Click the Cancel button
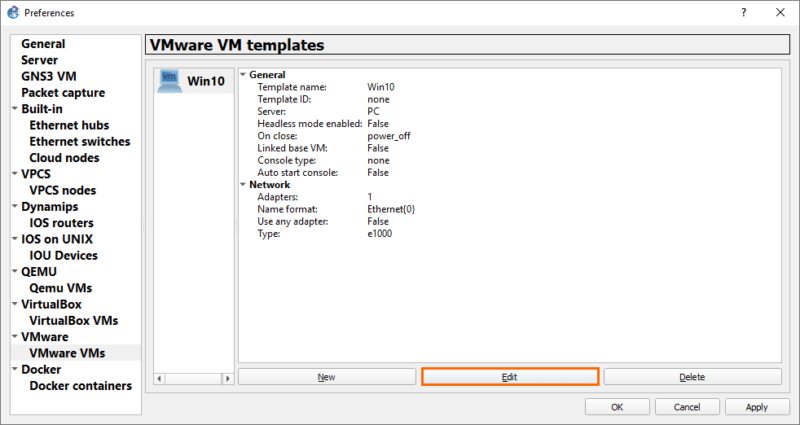This screenshot has width=800, height=425. click(x=687, y=407)
